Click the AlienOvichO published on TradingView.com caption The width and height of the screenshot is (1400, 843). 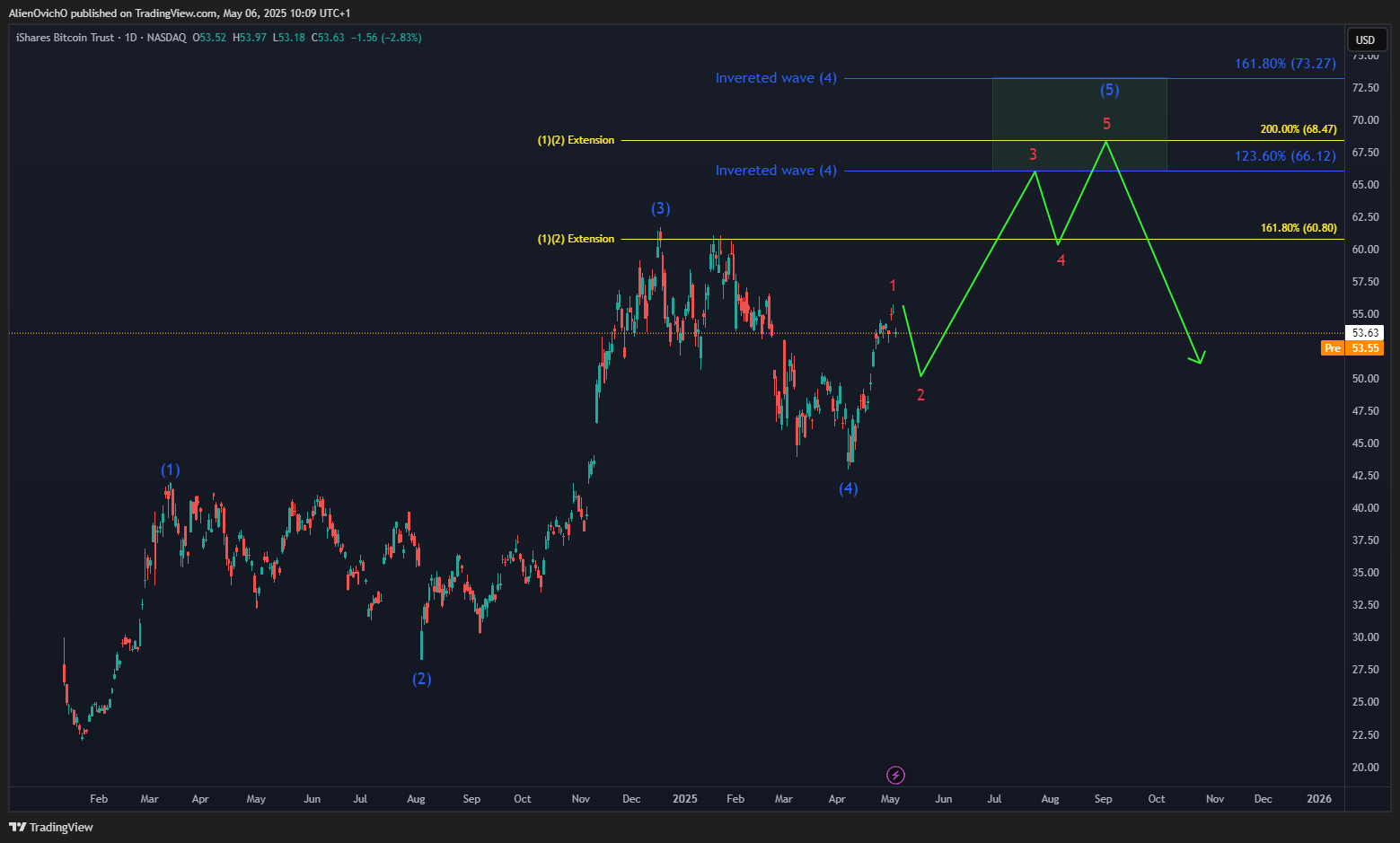(180, 13)
